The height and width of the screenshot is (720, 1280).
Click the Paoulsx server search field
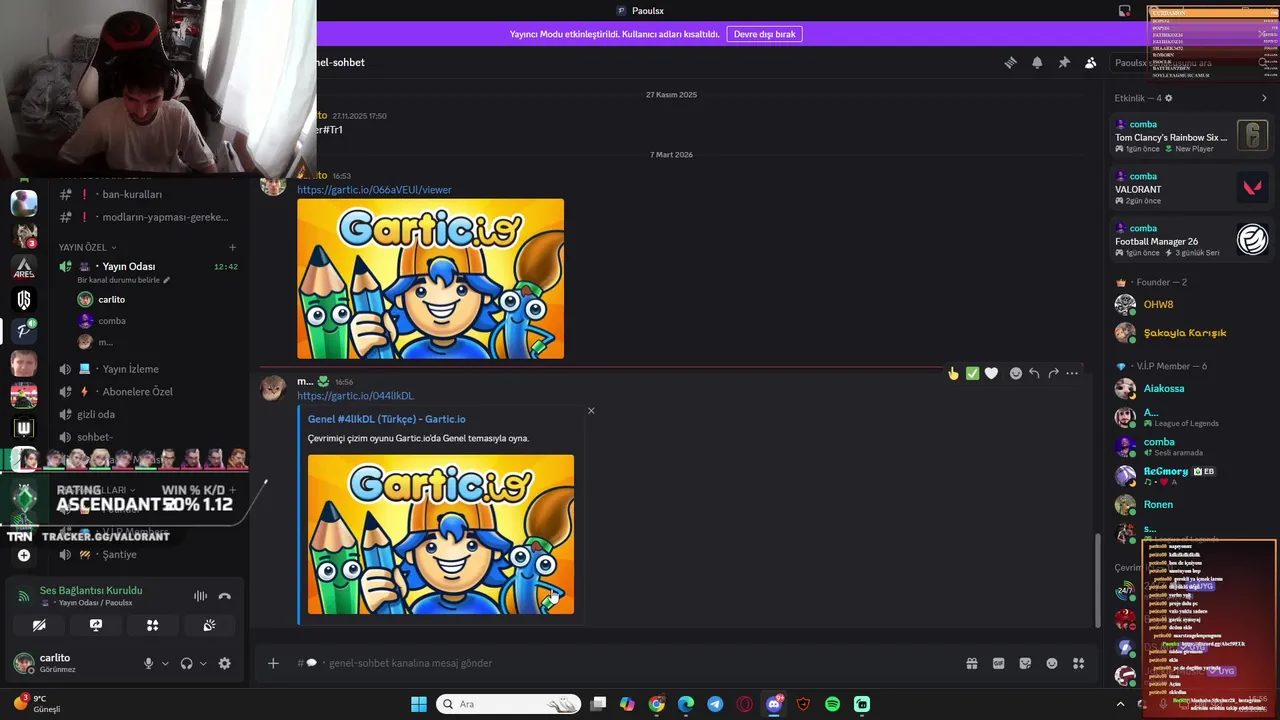pyautogui.click(x=1190, y=62)
